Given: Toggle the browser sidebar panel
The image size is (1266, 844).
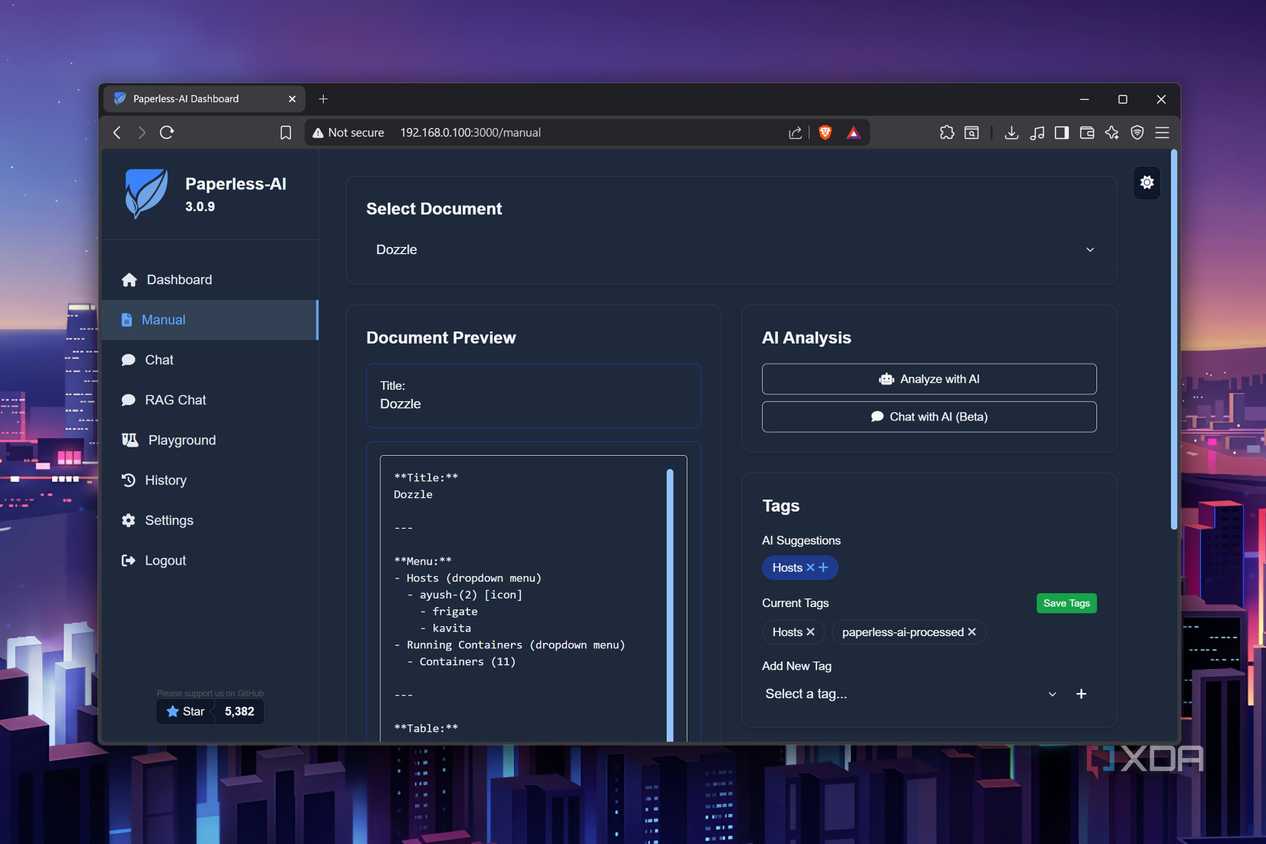Looking at the screenshot, I should pos(1062,132).
